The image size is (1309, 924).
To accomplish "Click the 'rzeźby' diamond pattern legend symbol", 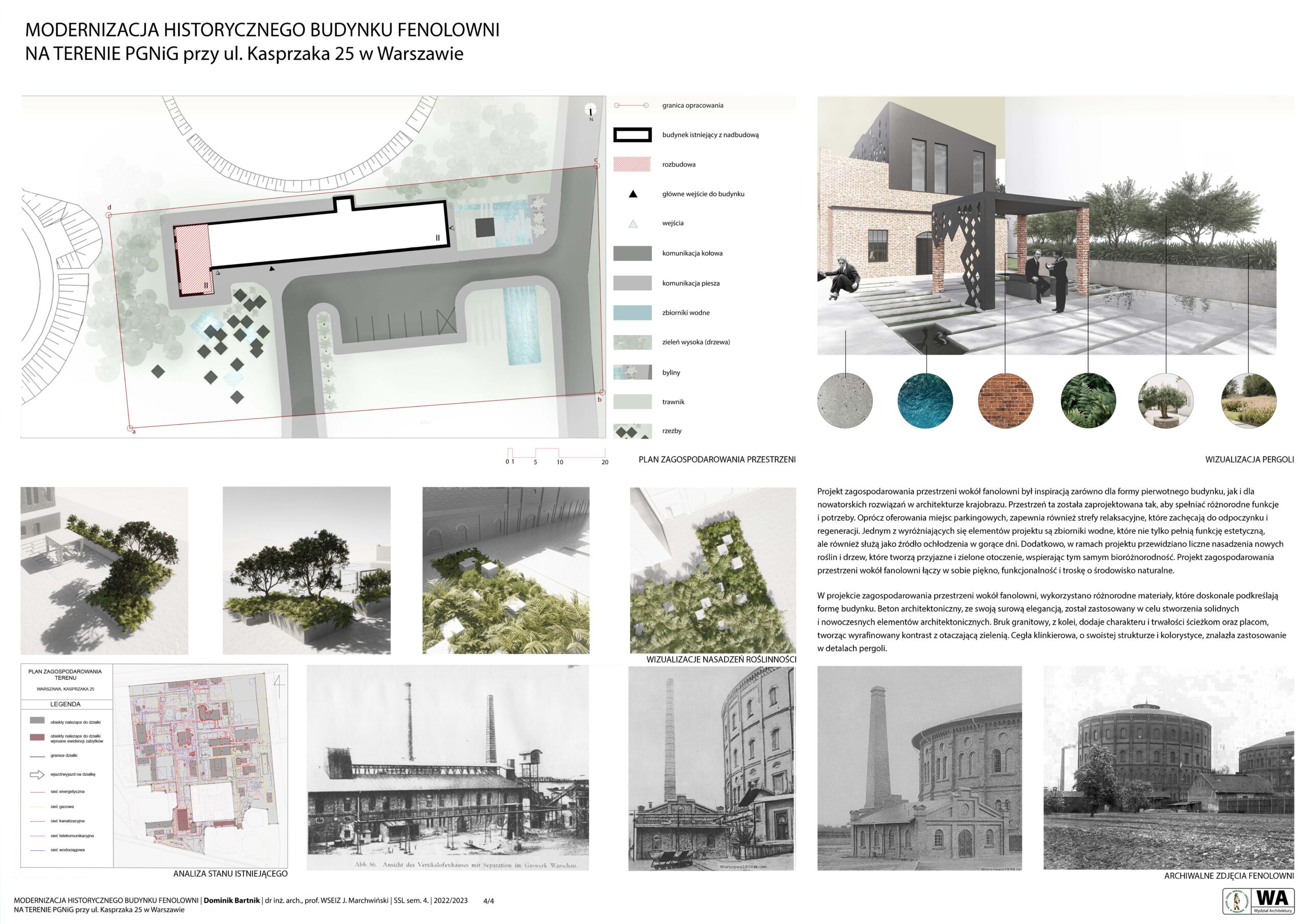I will click(x=633, y=431).
